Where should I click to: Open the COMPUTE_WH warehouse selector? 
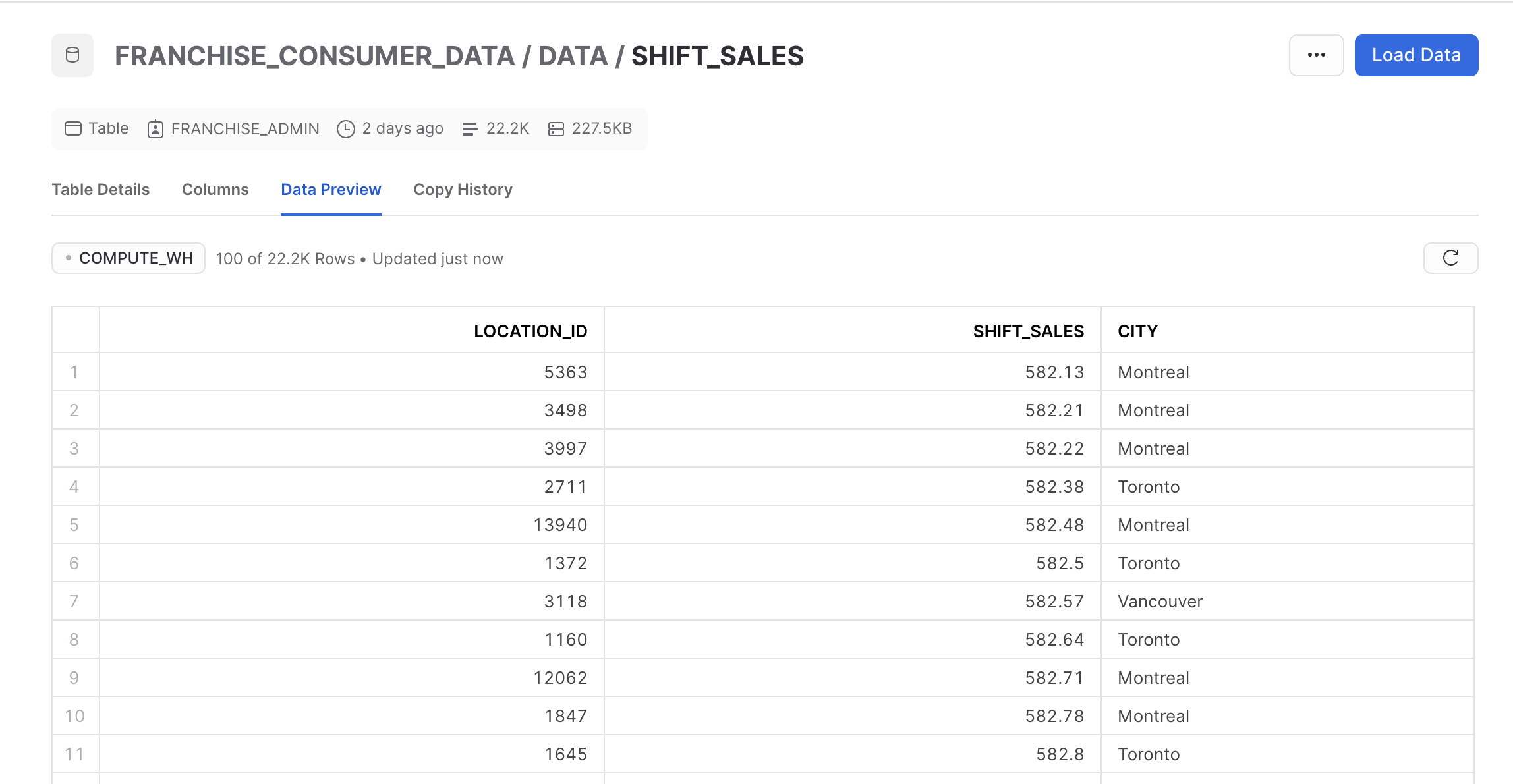coord(128,258)
